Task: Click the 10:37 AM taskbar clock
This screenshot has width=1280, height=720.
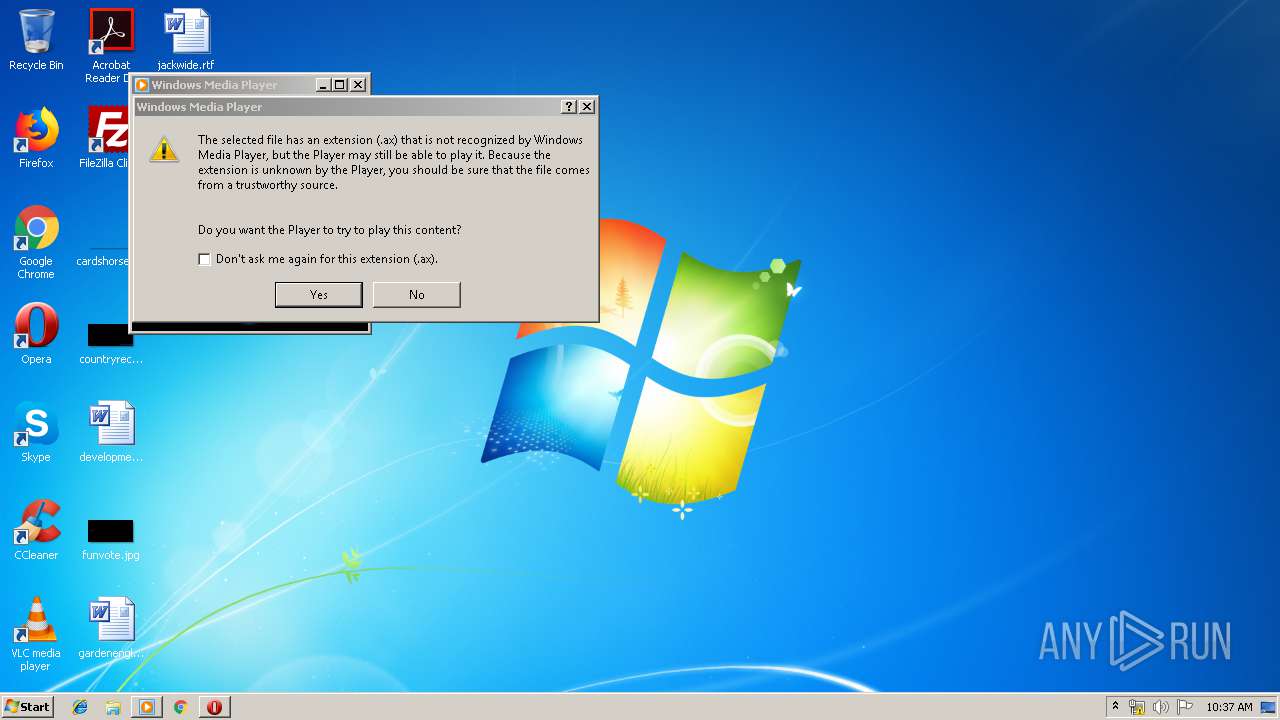Action: [x=1229, y=707]
